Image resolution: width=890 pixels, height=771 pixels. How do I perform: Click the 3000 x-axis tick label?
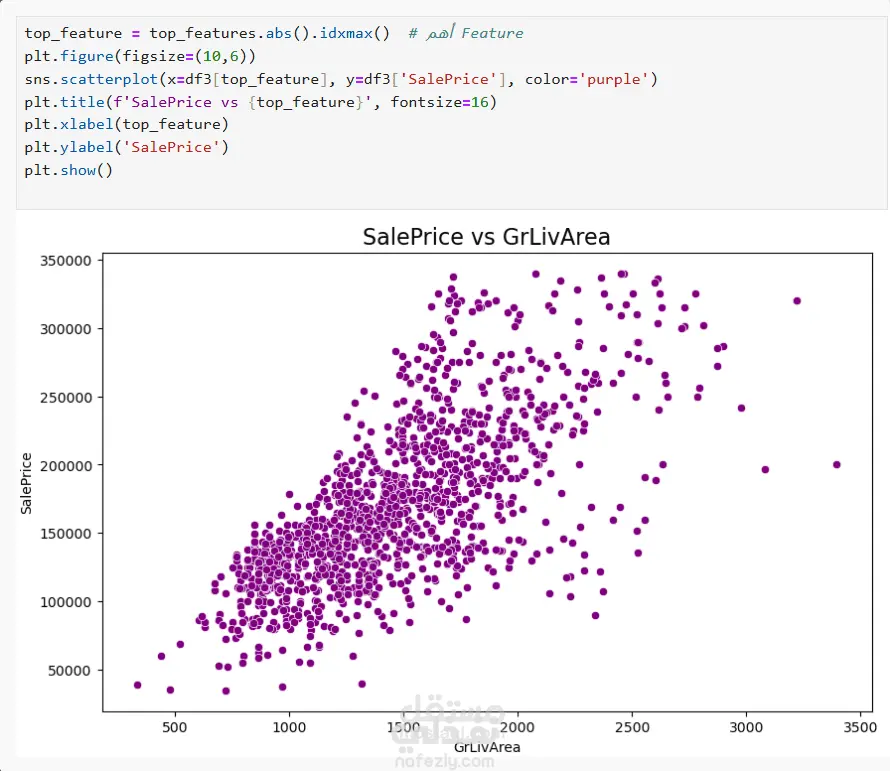point(746,727)
